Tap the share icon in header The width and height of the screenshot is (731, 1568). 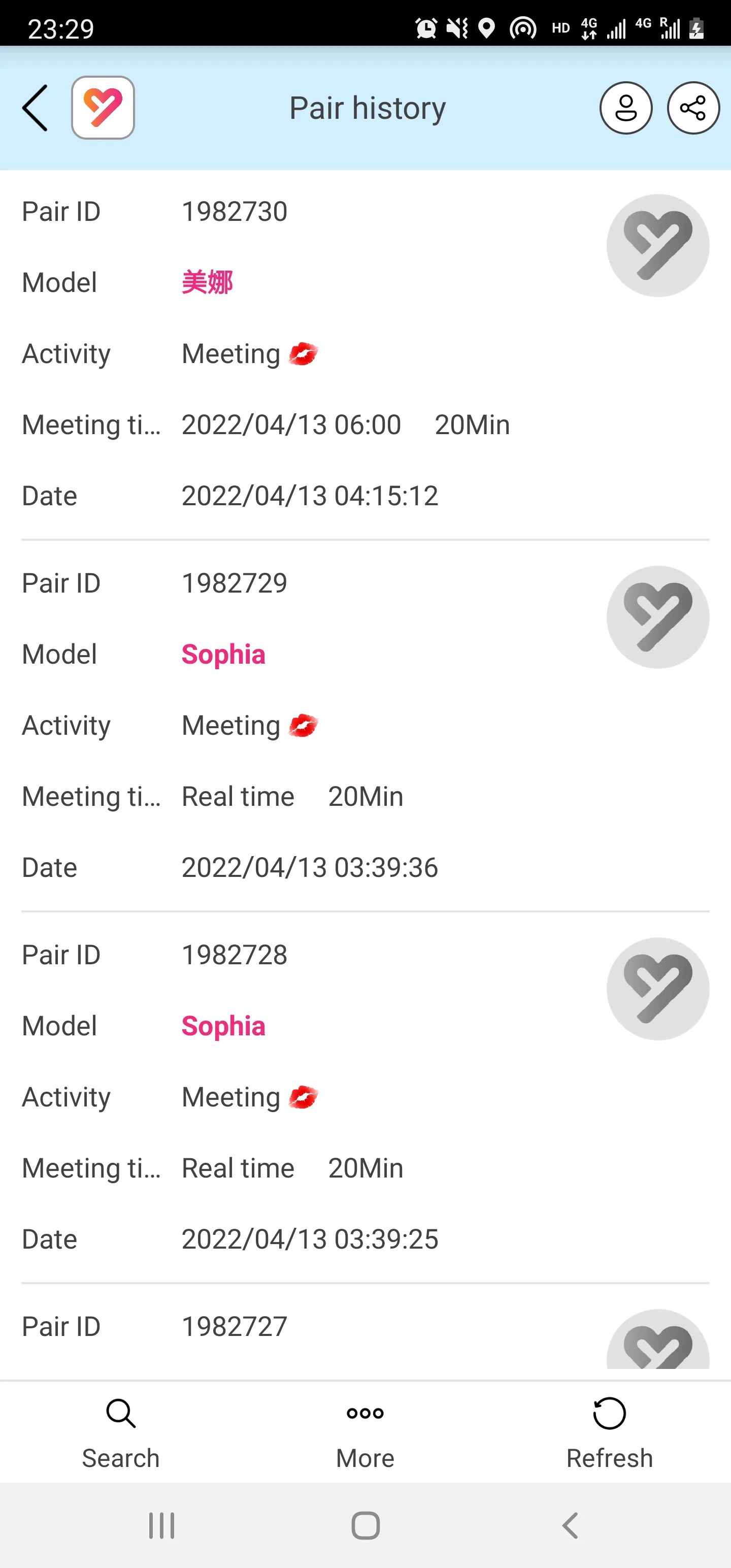pos(692,108)
